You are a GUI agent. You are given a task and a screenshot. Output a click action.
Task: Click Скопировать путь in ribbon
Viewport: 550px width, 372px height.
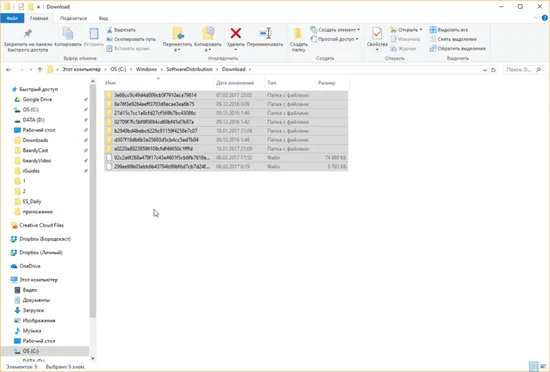pos(131,39)
